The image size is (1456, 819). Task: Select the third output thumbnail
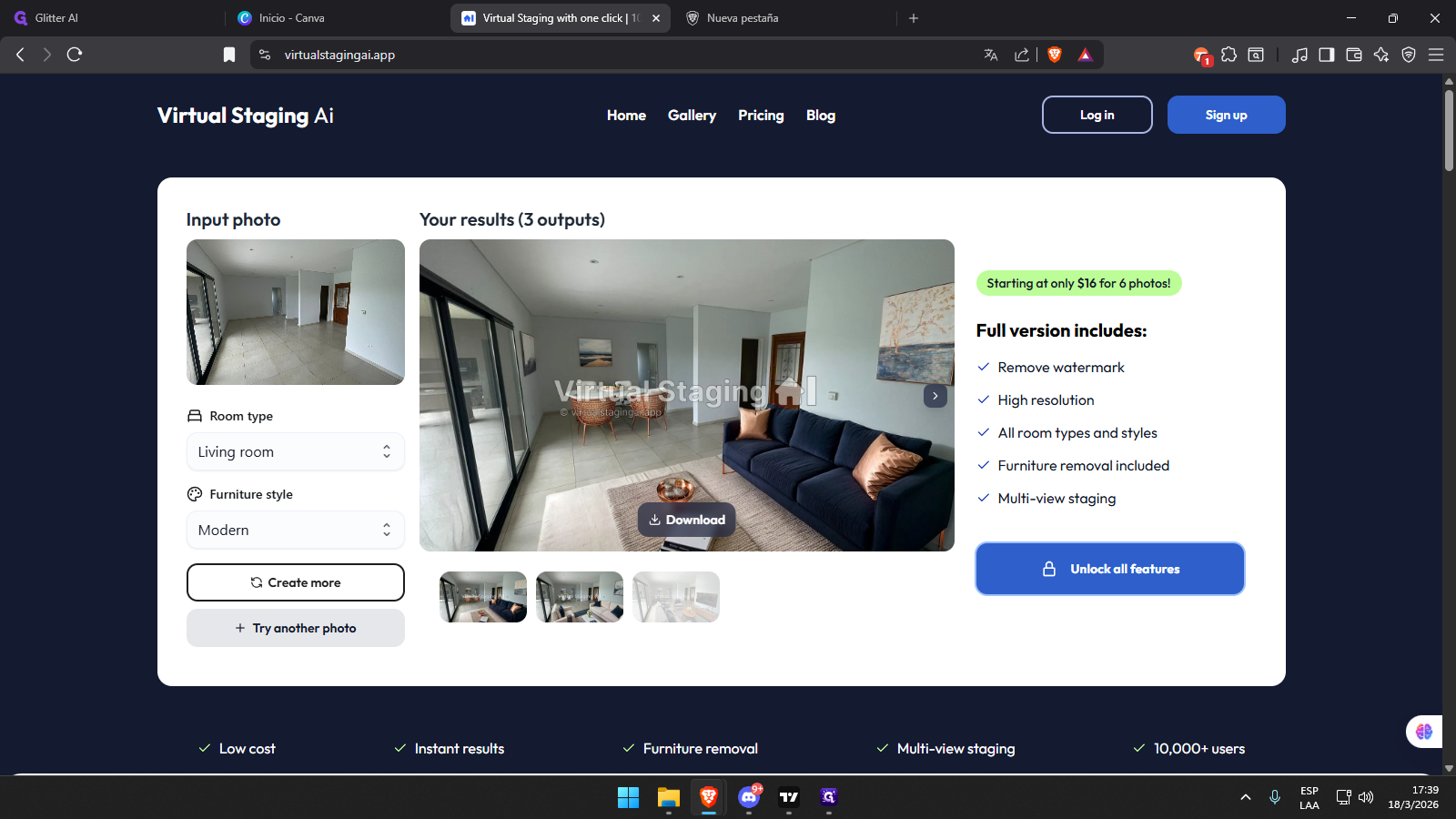click(x=675, y=597)
